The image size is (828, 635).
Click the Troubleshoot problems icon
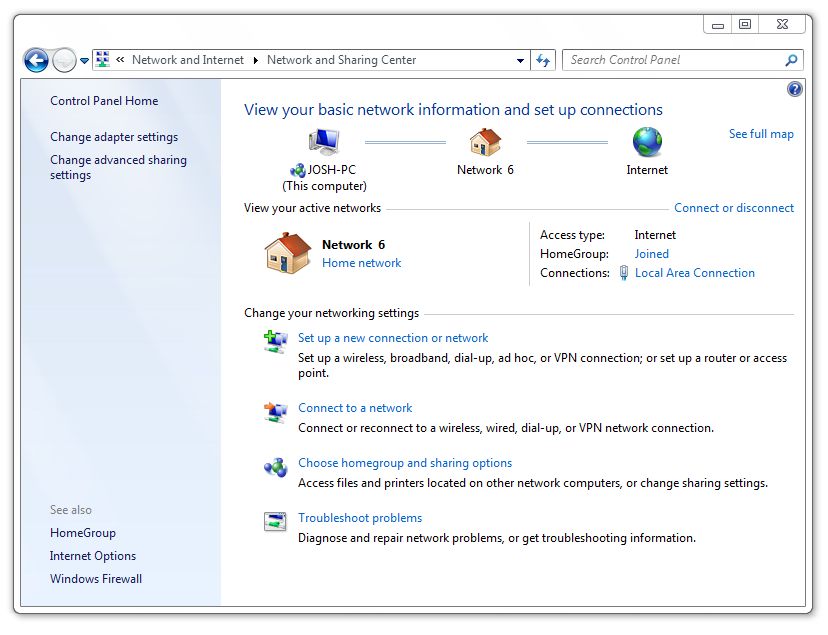coord(275,522)
